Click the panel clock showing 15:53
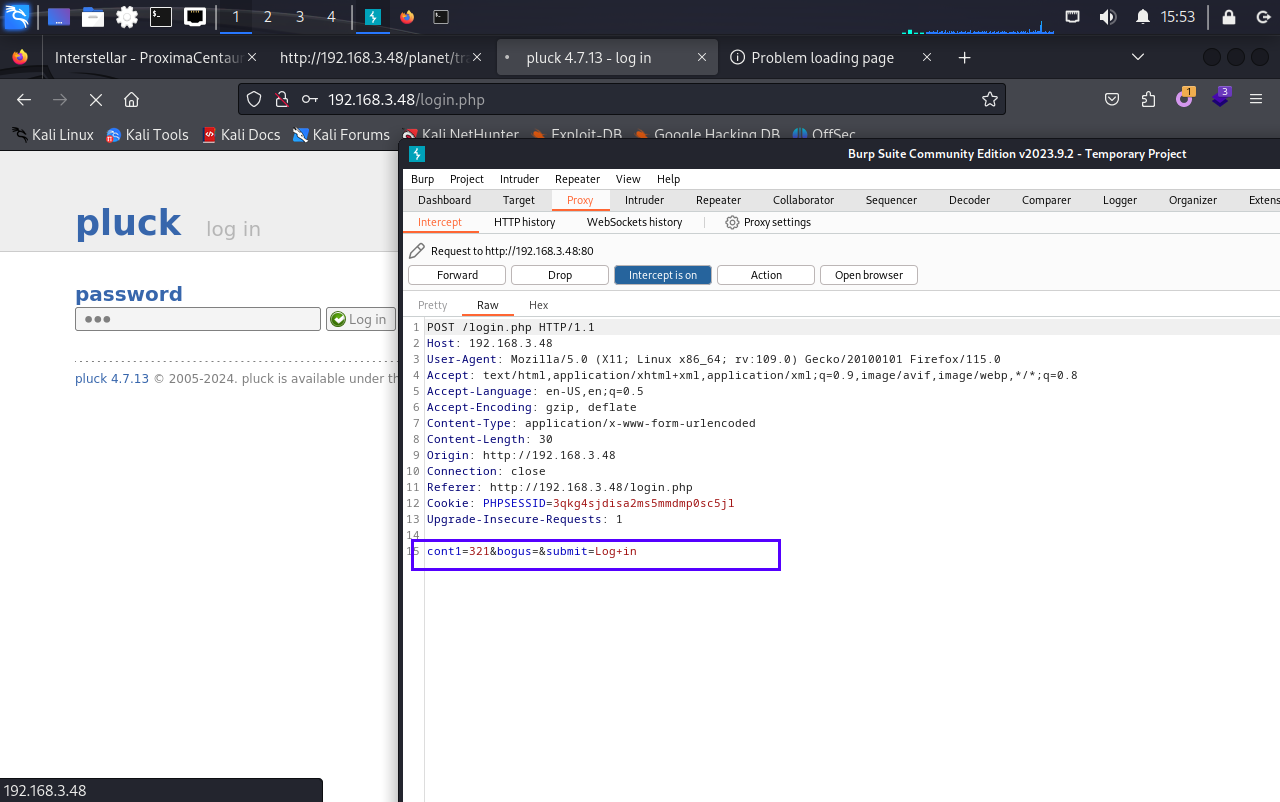Viewport: 1280px width, 802px height. tap(1178, 17)
